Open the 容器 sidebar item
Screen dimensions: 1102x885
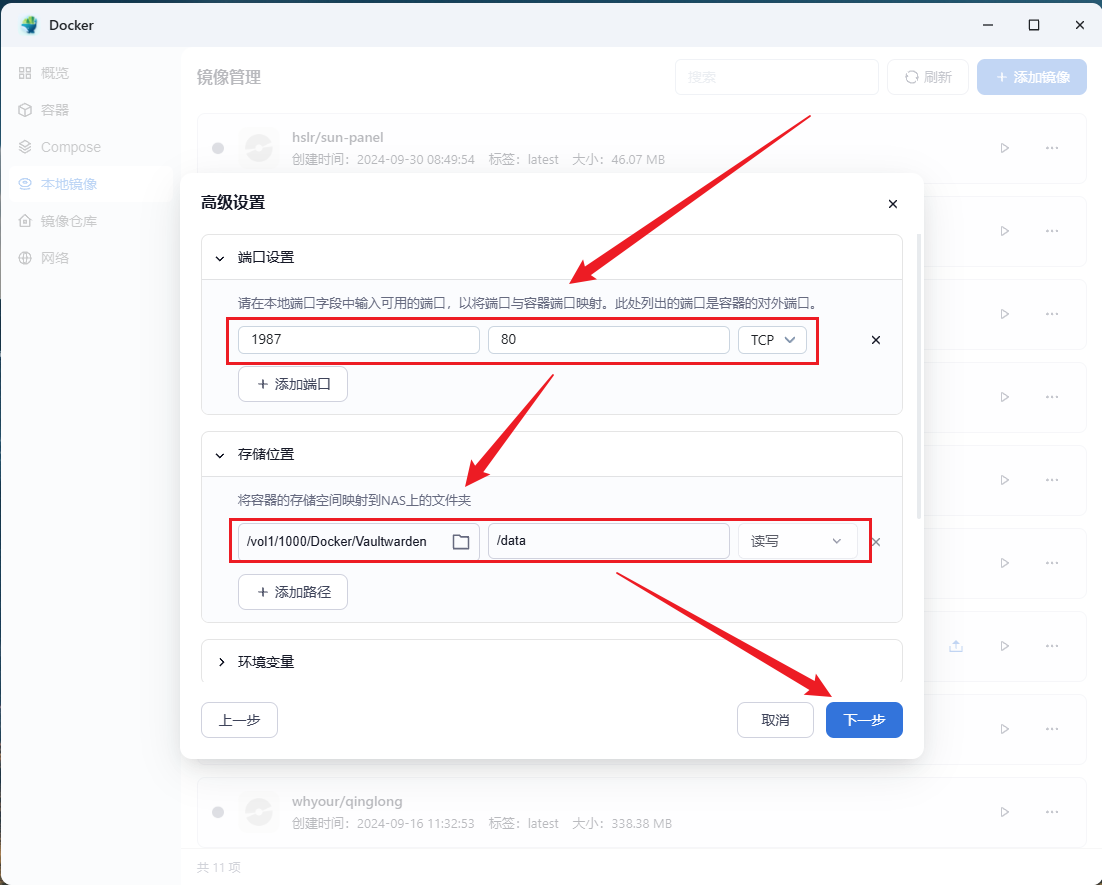(x=55, y=110)
